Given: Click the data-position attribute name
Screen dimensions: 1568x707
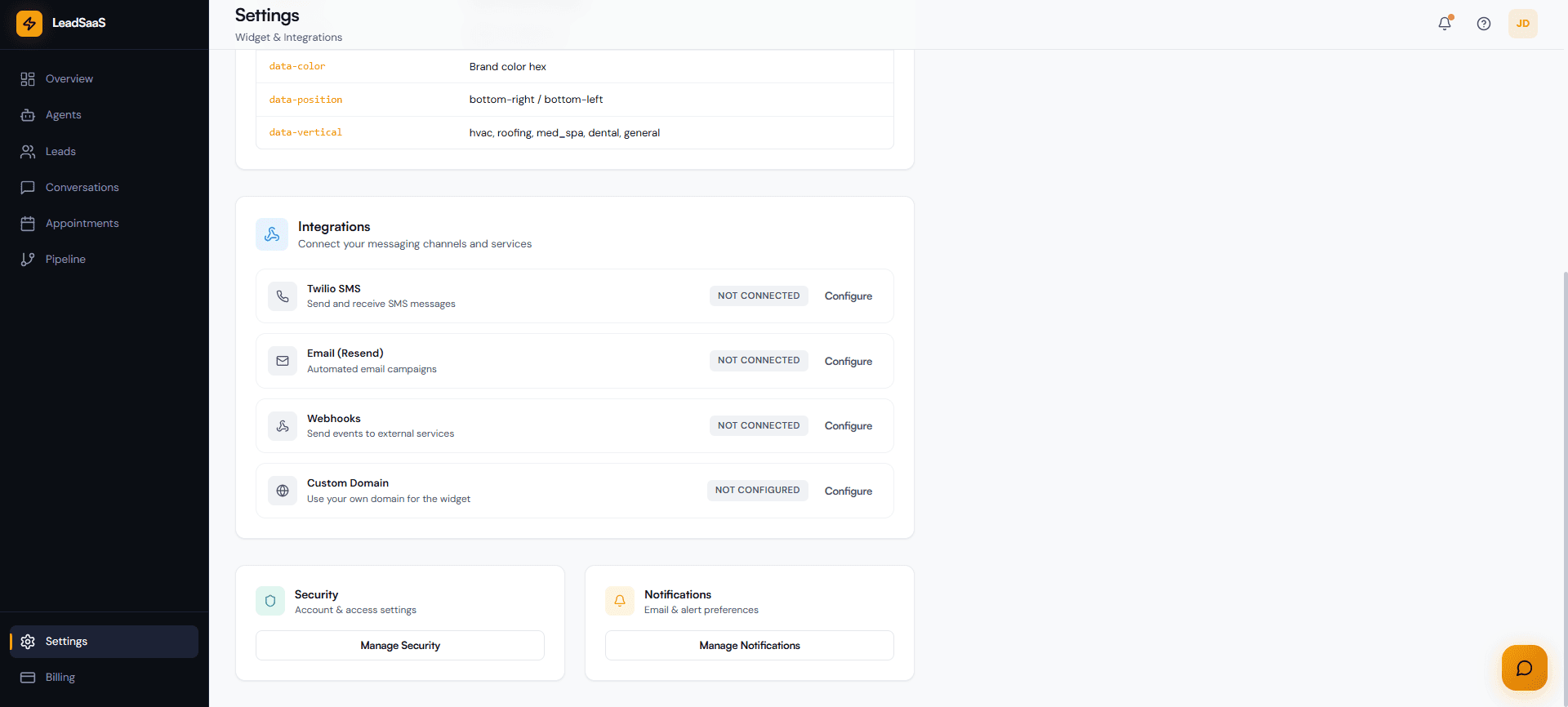Looking at the screenshot, I should [x=305, y=100].
